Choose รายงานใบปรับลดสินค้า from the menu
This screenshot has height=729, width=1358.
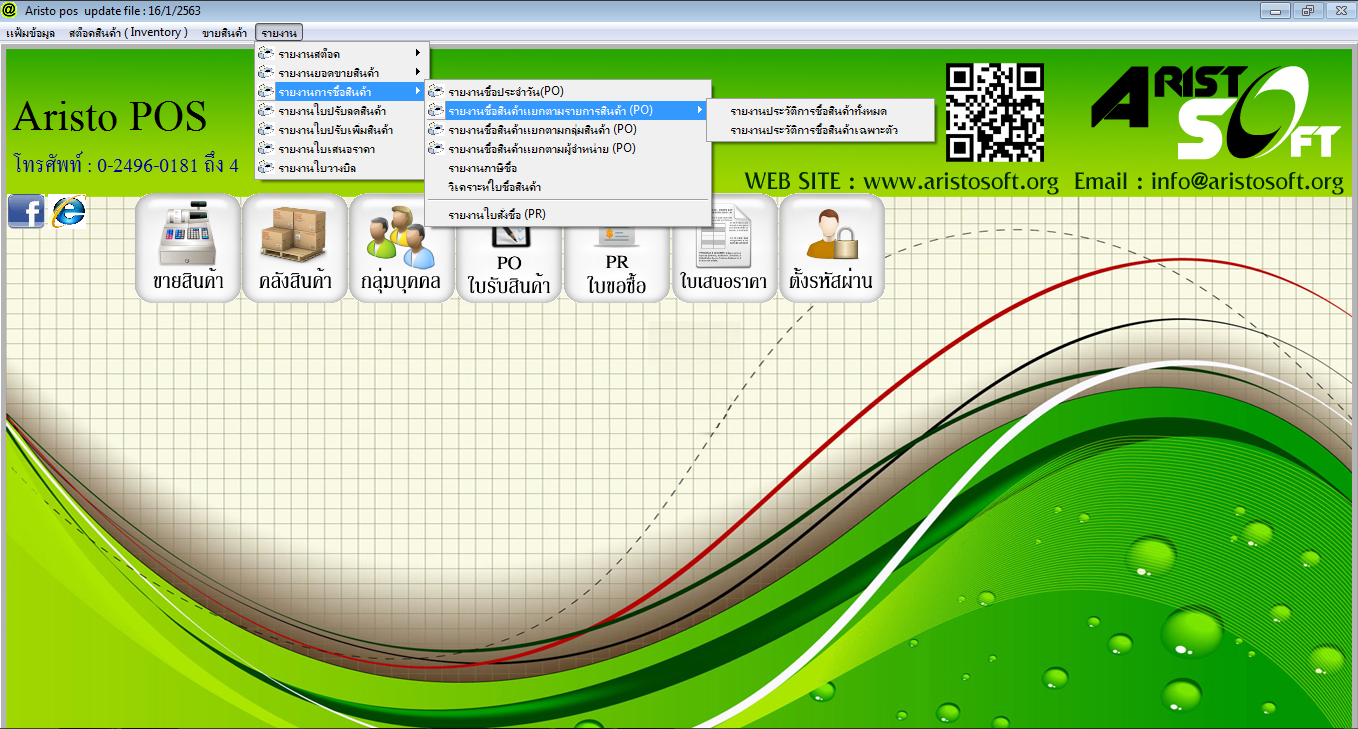coord(342,111)
